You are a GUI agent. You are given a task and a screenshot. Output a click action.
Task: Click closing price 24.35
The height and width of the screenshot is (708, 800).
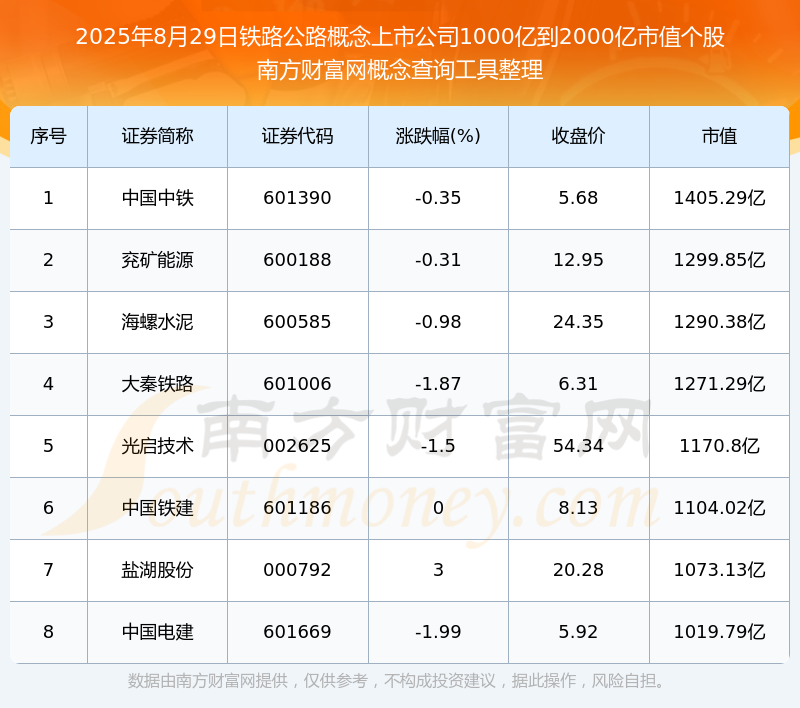click(x=579, y=322)
